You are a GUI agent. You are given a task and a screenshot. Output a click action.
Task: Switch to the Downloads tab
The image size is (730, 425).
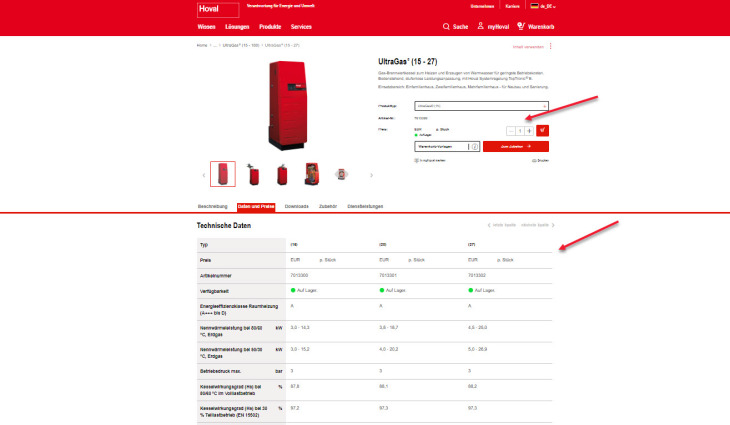(x=296, y=206)
